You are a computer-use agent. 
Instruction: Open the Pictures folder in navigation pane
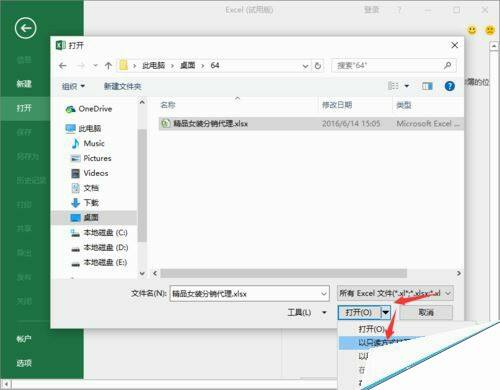point(91,158)
